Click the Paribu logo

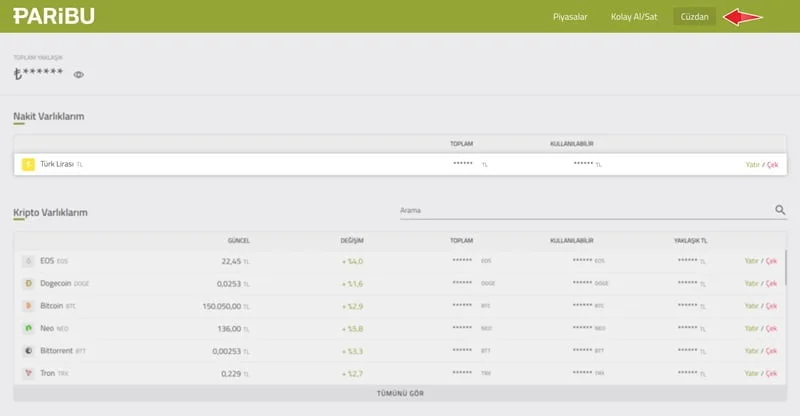point(54,16)
